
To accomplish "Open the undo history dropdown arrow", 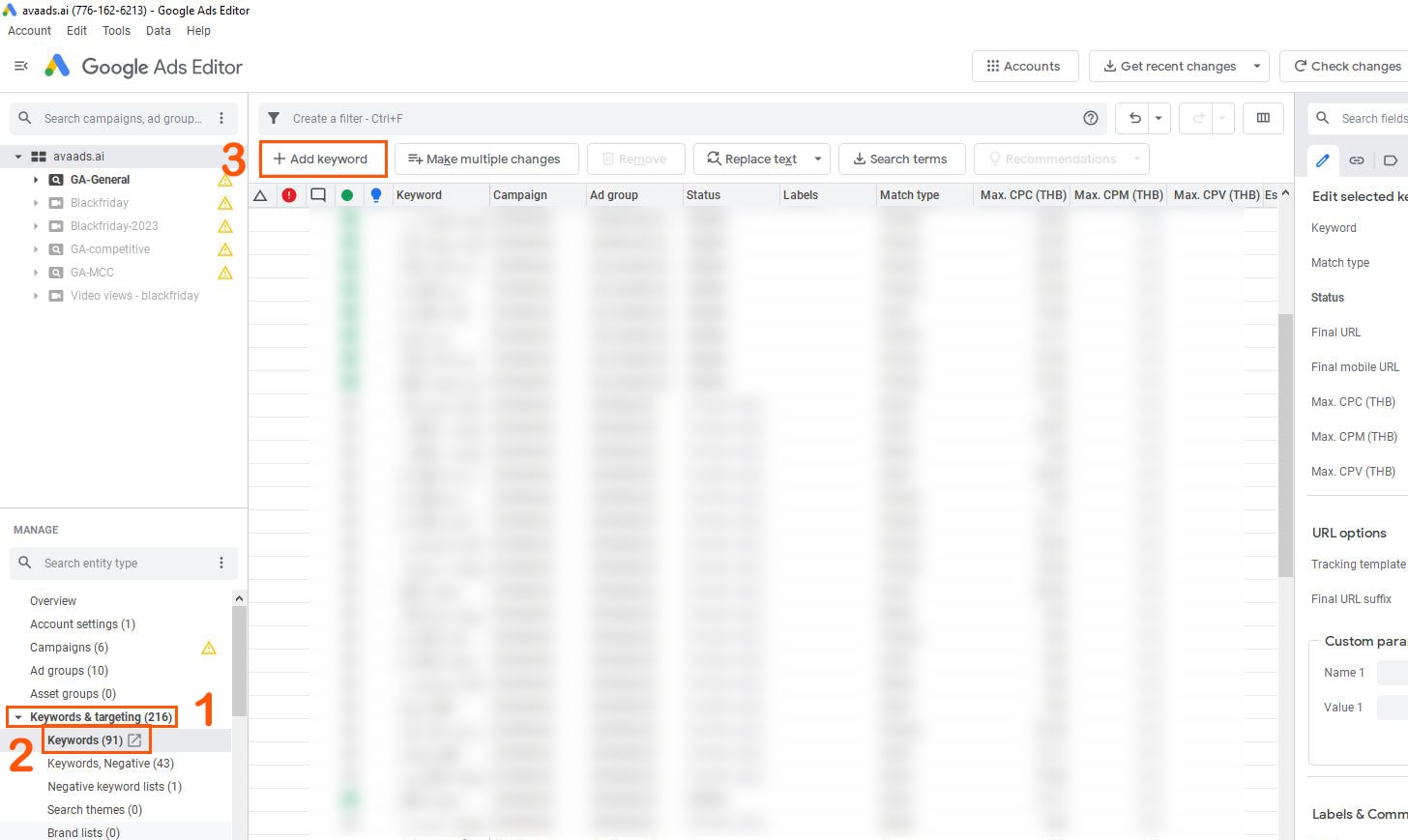I will pyautogui.click(x=1159, y=118).
